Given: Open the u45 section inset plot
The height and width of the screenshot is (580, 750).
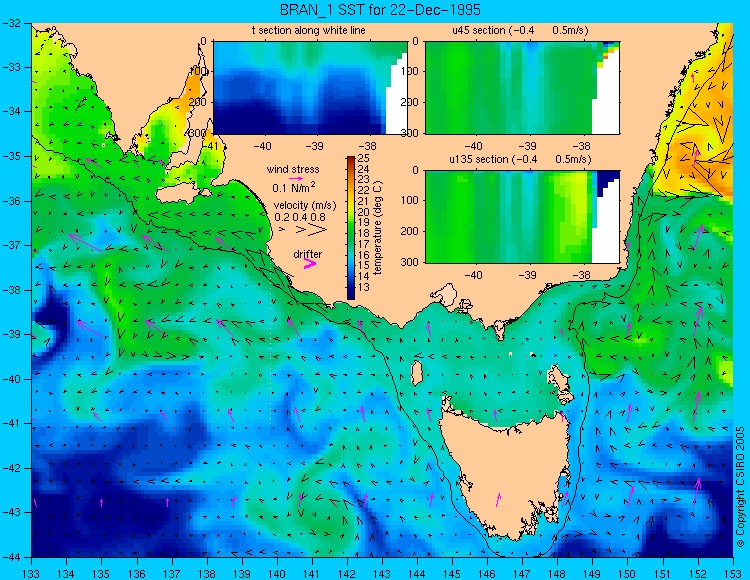Looking at the screenshot, I should point(522,88).
